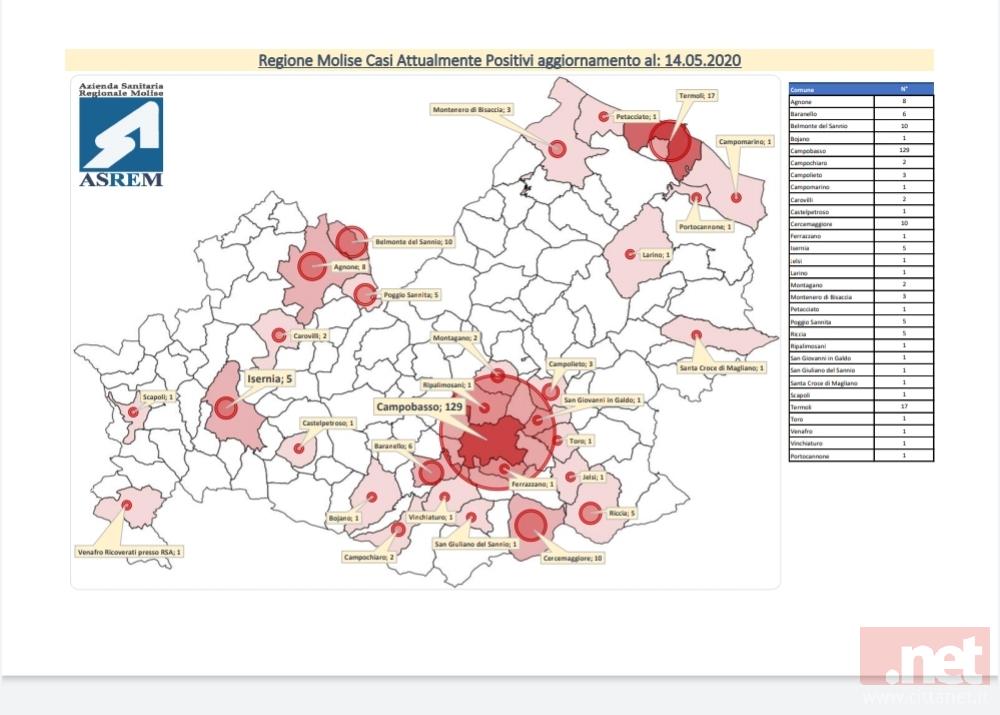Click the 'Regione Molise Casi Attualmente Positivi' title

pos(499,60)
